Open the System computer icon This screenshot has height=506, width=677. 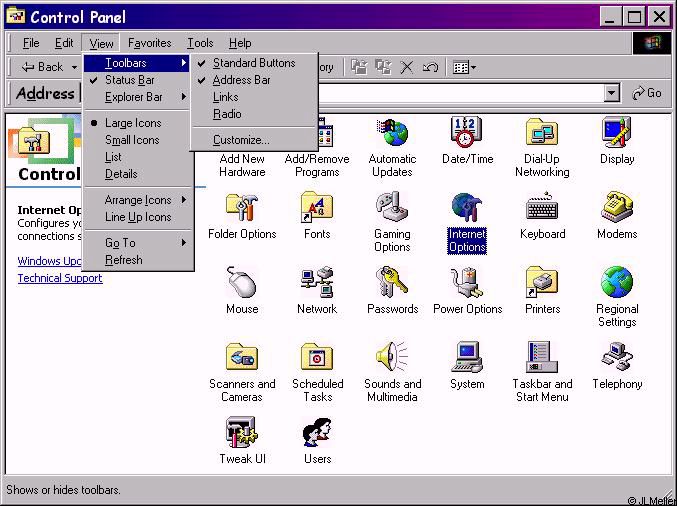(467, 366)
